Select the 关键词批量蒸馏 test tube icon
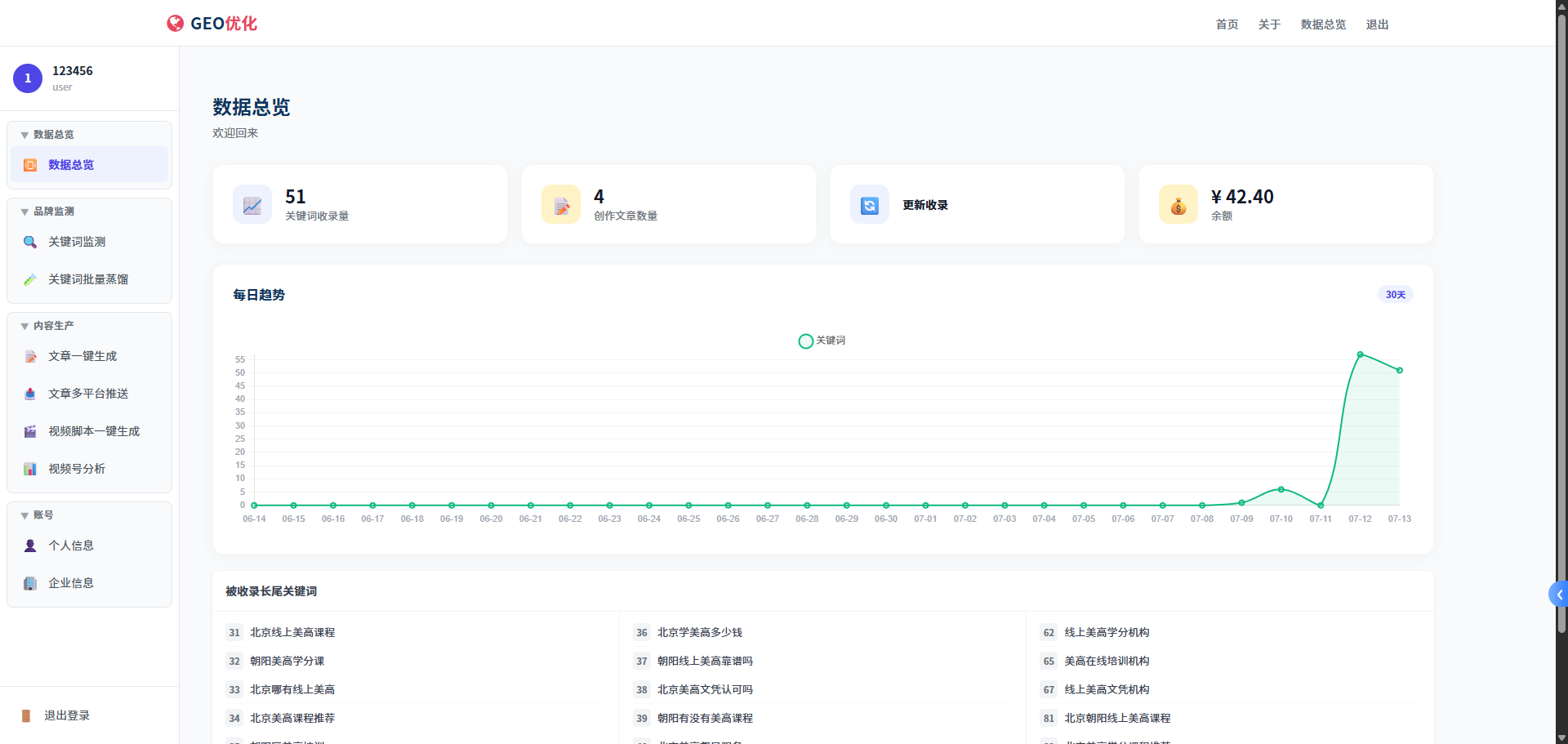 click(30, 279)
